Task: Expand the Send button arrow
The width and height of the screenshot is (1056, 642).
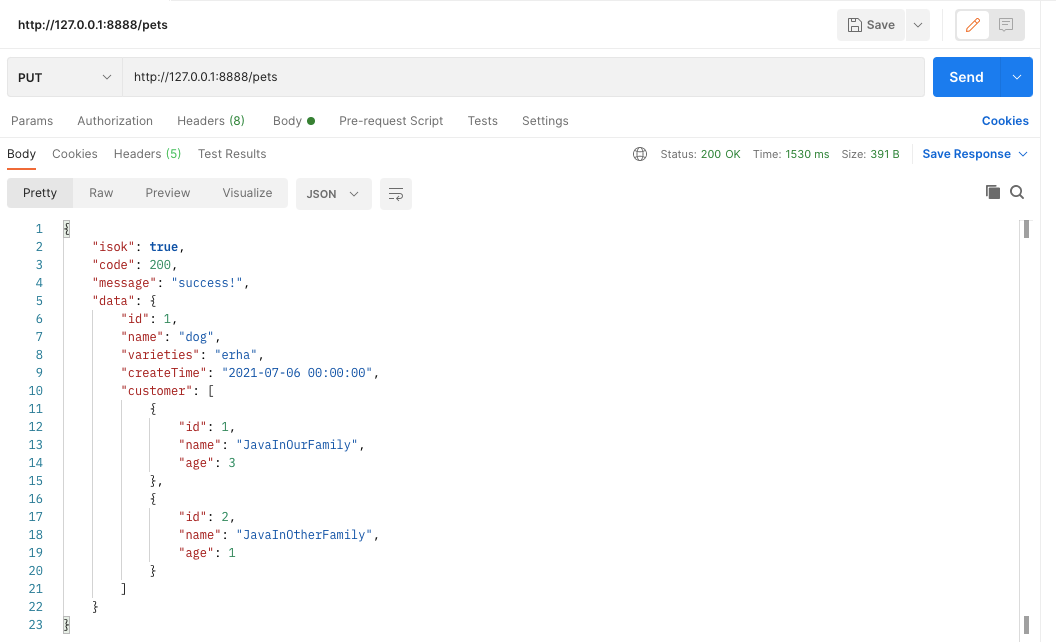Action: click(1017, 77)
